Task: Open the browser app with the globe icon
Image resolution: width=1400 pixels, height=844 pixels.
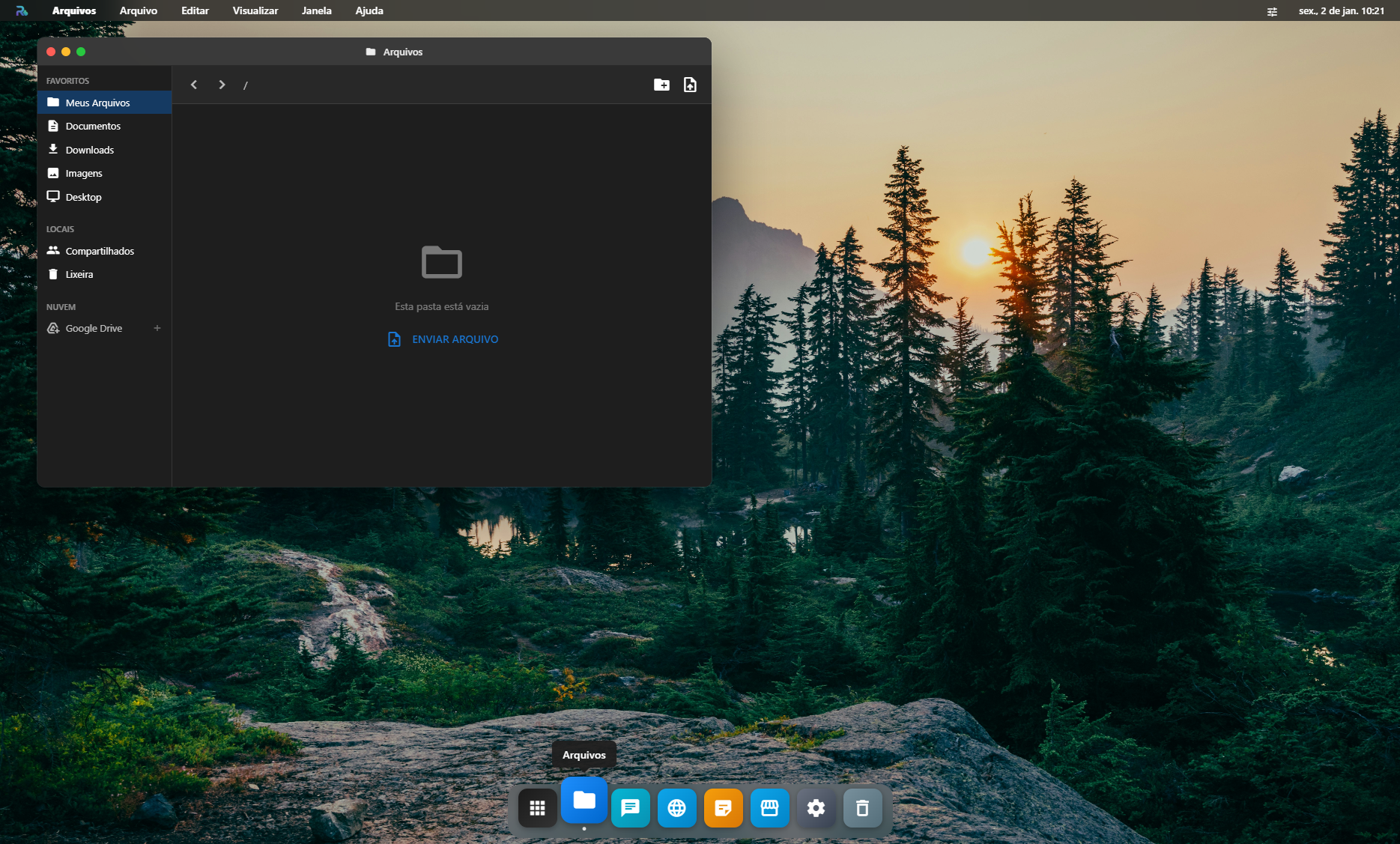Action: 677,807
